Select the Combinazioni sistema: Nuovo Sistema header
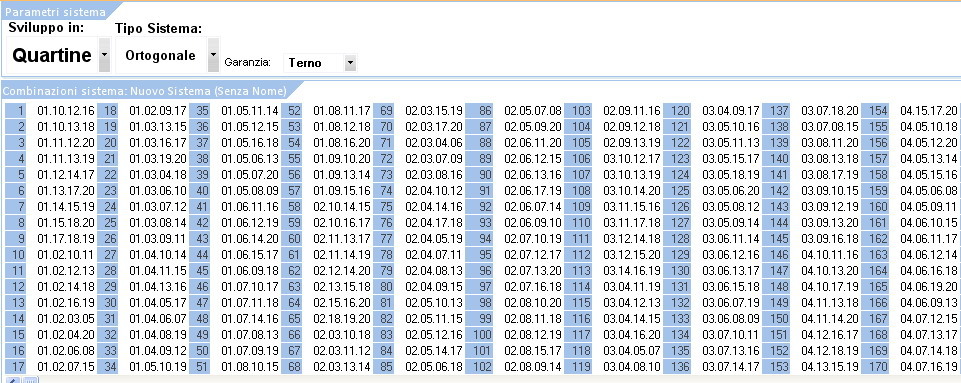The height and width of the screenshot is (383, 961). tap(145, 91)
